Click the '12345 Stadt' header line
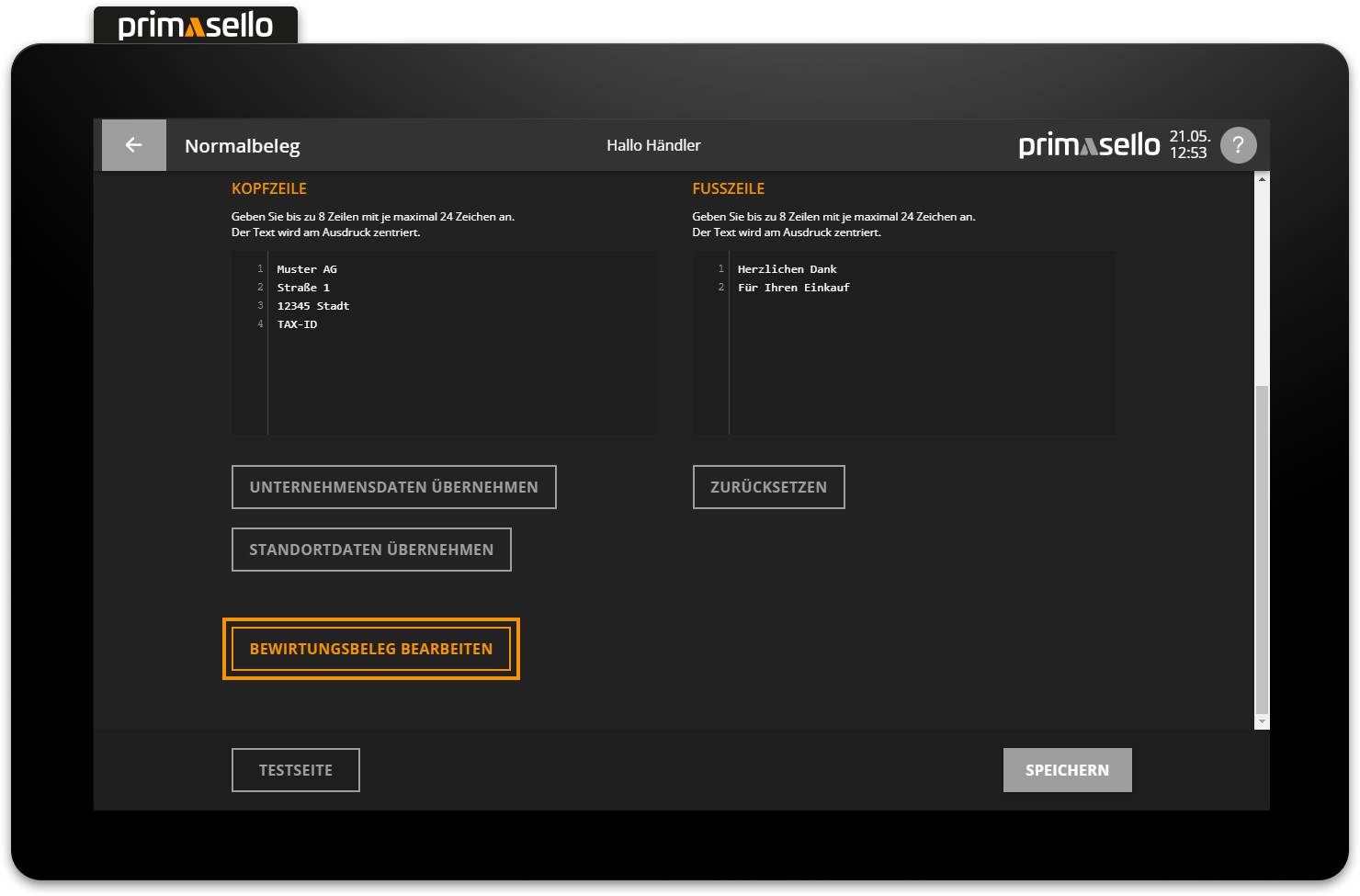1360x896 pixels. click(313, 306)
